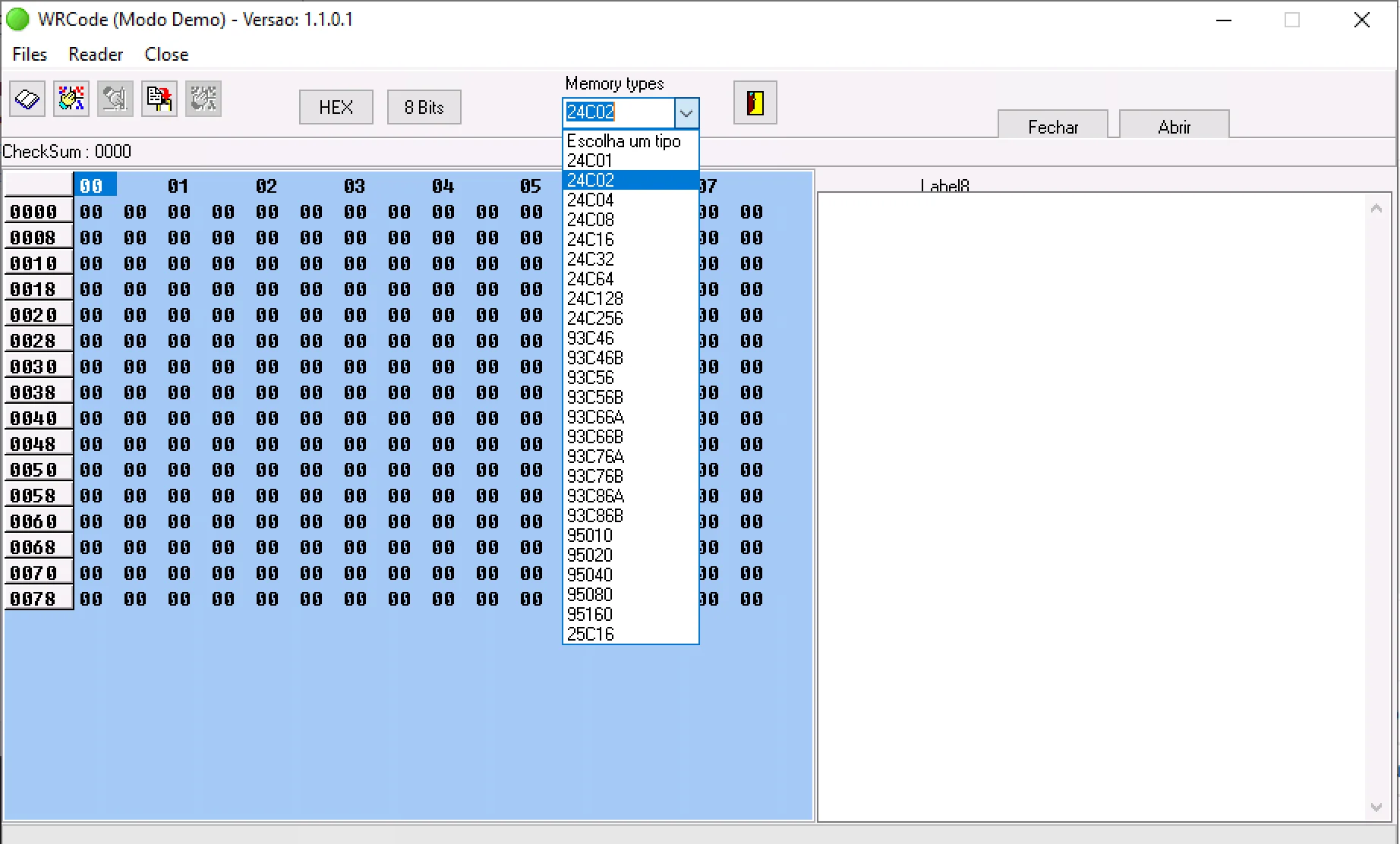Click the right panel scrollbar down arrow
The image size is (1400, 844).
tap(1376, 808)
